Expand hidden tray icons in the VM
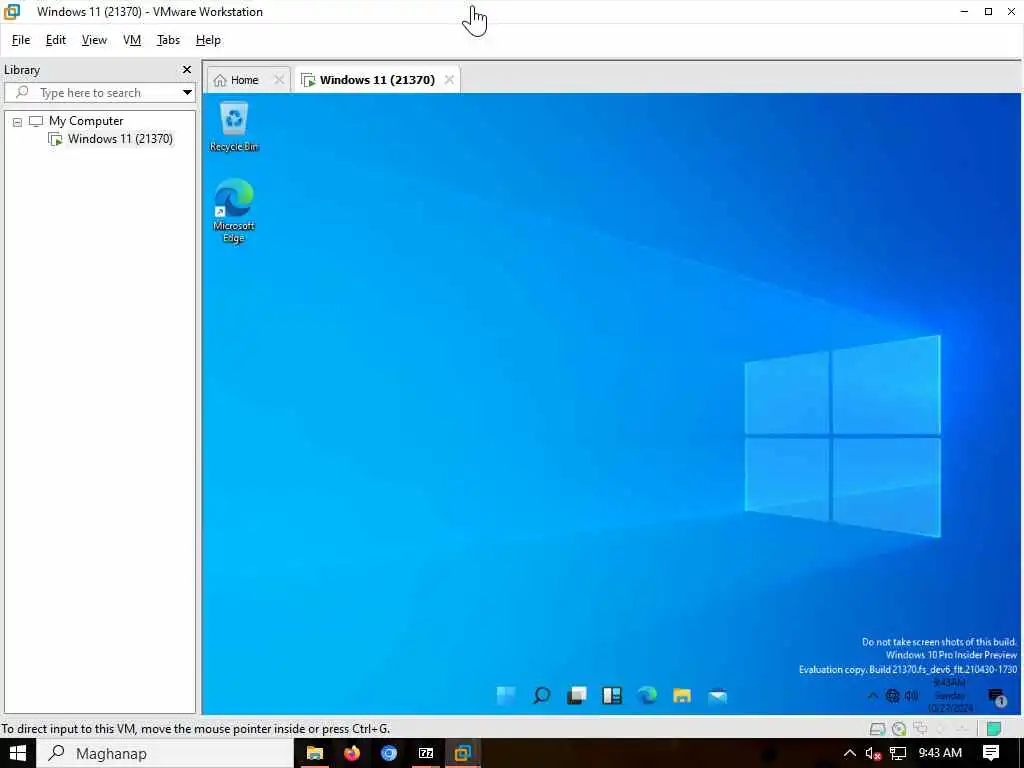1024x768 pixels. tap(872, 696)
